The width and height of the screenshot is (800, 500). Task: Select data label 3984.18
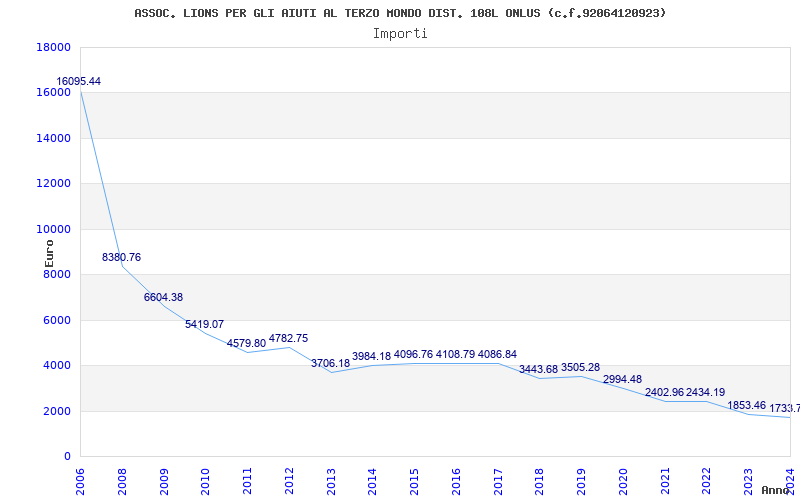[x=371, y=356]
